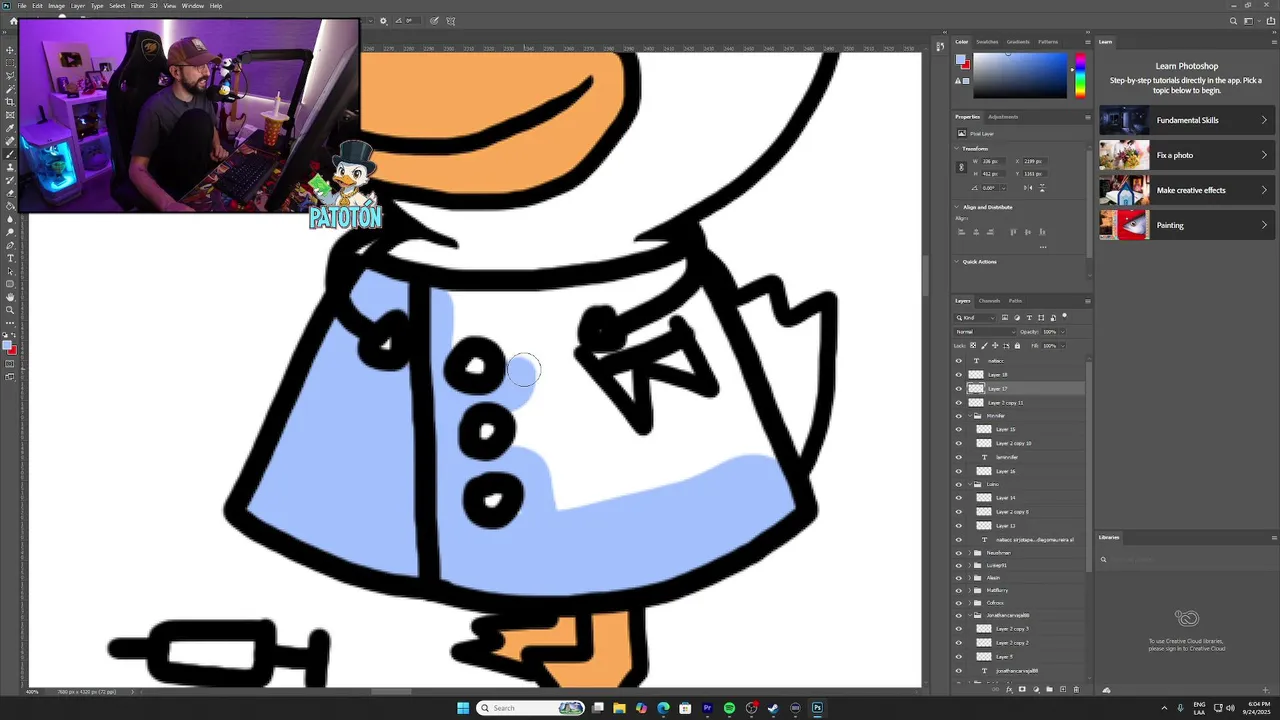Screen dimensions: 1280x720
Task: Open the Fundamental Skills tutorial
Action: (x=1185, y=120)
